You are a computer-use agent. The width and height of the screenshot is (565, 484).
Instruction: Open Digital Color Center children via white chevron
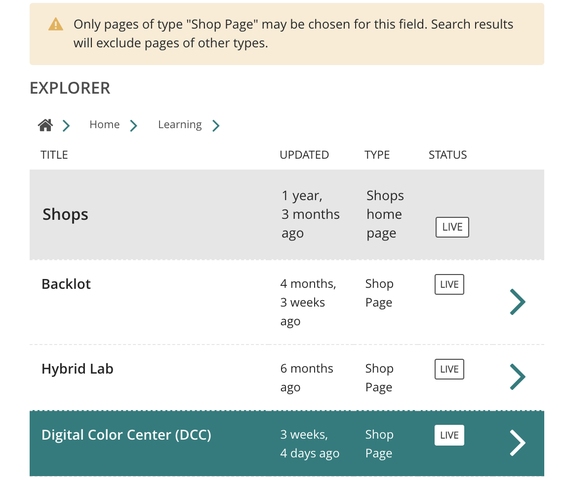coord(518,443)
